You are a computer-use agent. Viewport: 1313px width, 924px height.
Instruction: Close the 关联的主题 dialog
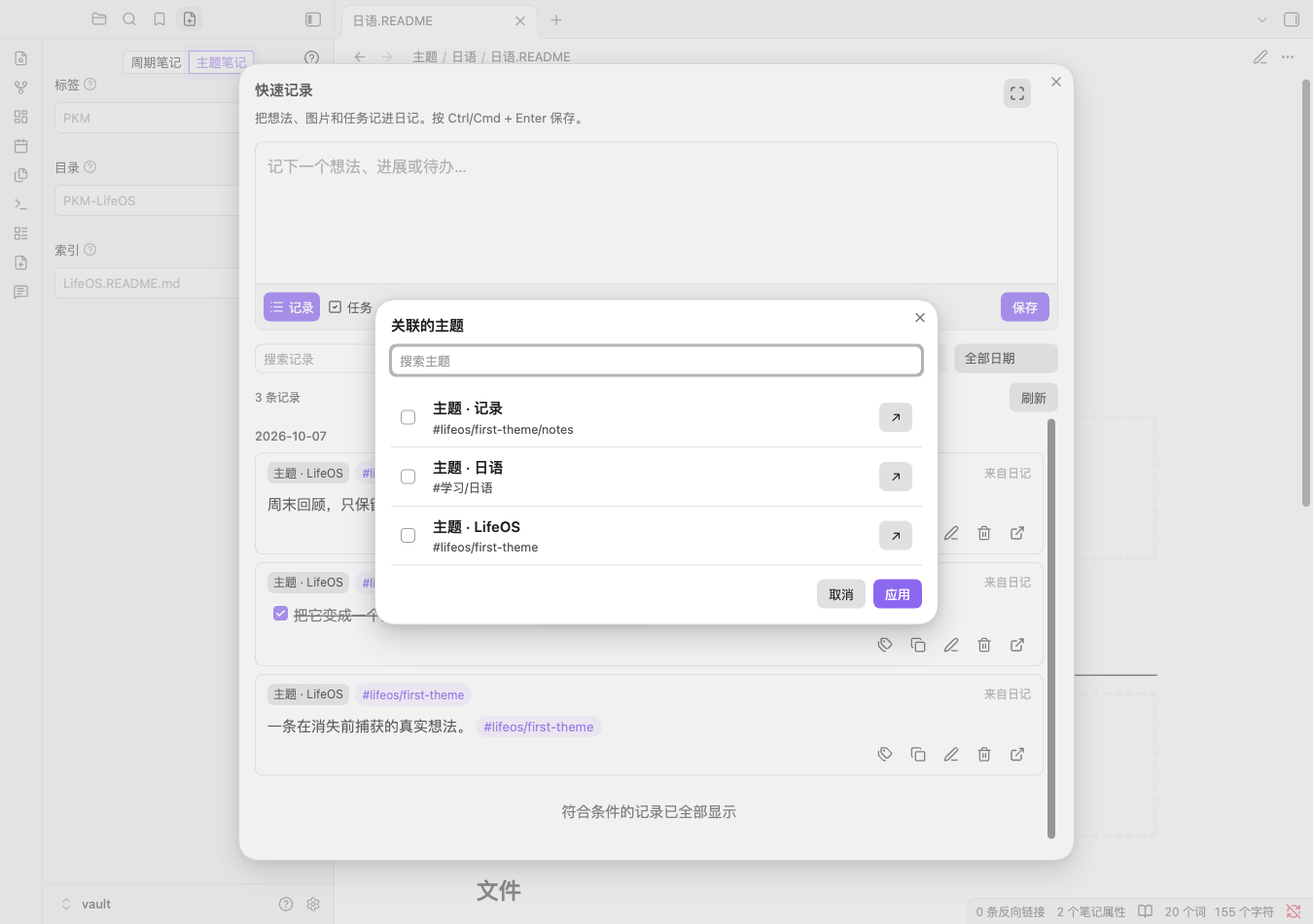click(920, 318)
